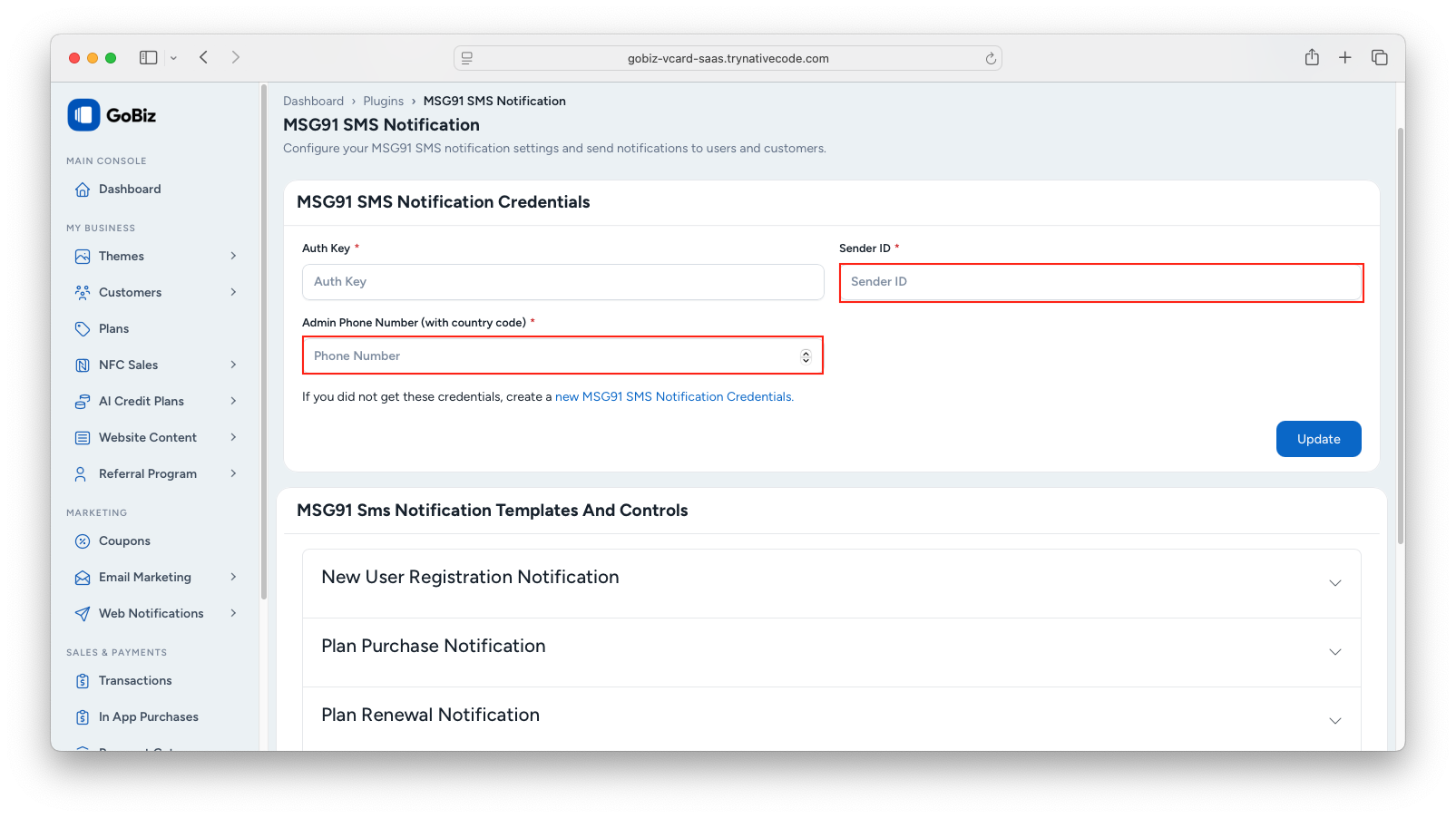Open the new MSG91 SMS Notification Credentials link
Viewport: 1456px width, 818px height.
[x=674, y=397]
